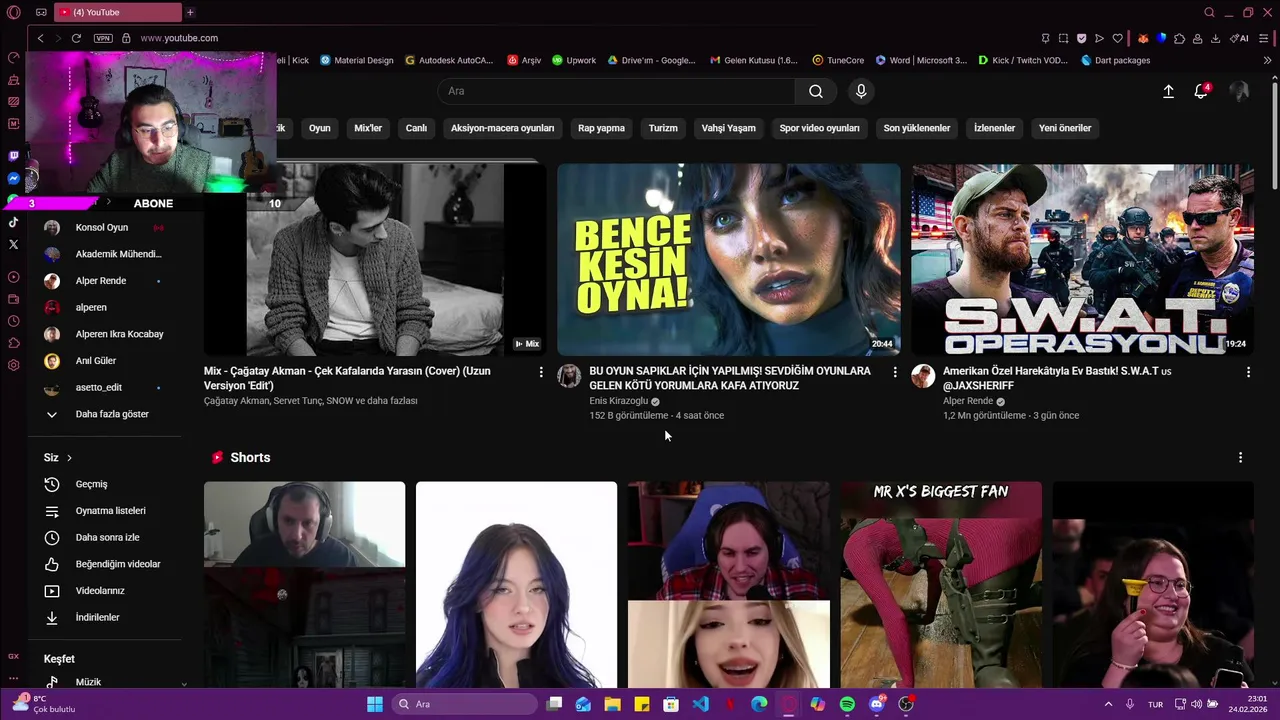This screenshot has width=1280, height=720.
Task: Open options for Çağatay Akman mix video
Action: [541, 372]
